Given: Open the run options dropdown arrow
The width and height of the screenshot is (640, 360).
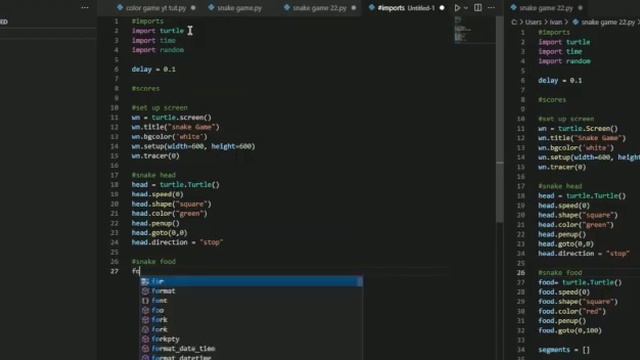Looking at the screenshot, I should [x=466, y=8].
